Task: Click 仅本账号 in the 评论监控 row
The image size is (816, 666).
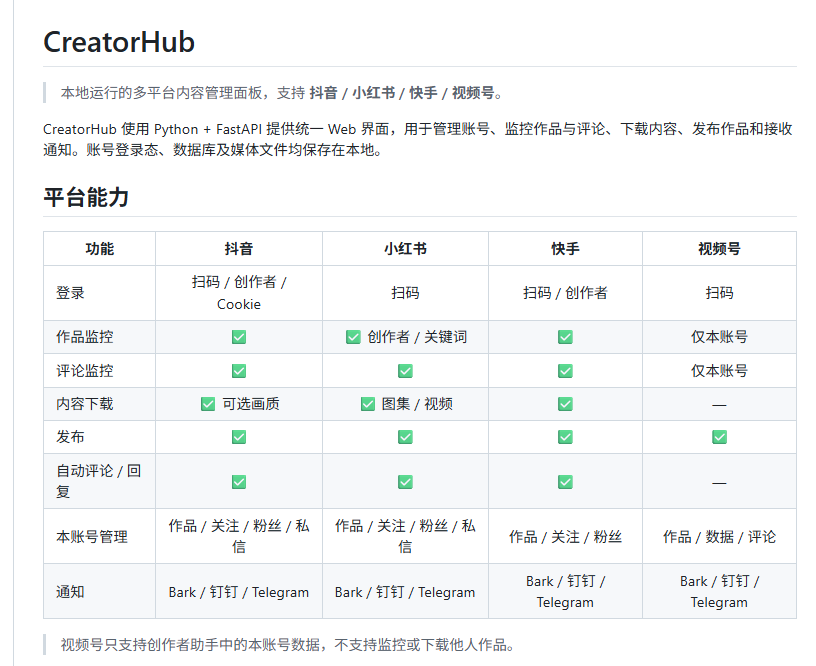Action: coord(719,371)
